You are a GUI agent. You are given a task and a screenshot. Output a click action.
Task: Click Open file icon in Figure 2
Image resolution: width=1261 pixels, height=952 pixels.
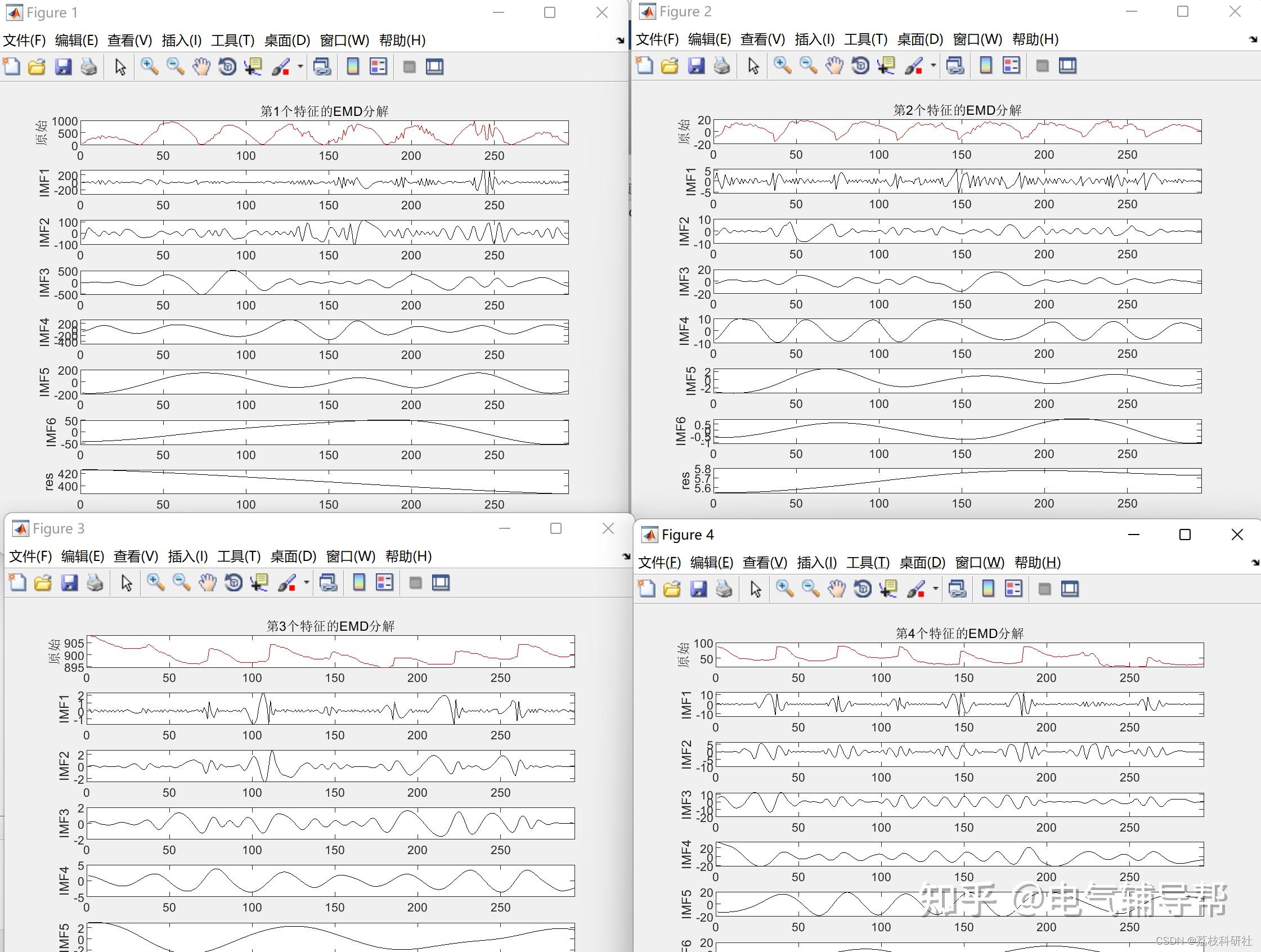pyautogui.click(x=670, y=66)
